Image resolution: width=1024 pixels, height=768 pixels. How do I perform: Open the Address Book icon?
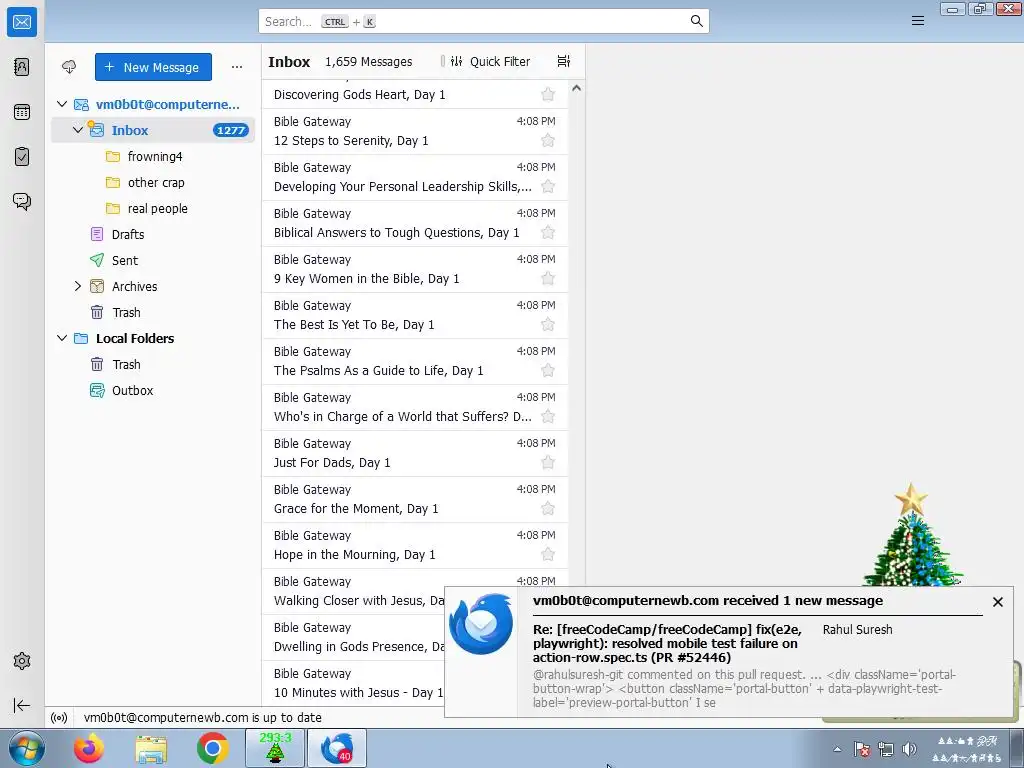pyautogui.click(x=22, y=67)
